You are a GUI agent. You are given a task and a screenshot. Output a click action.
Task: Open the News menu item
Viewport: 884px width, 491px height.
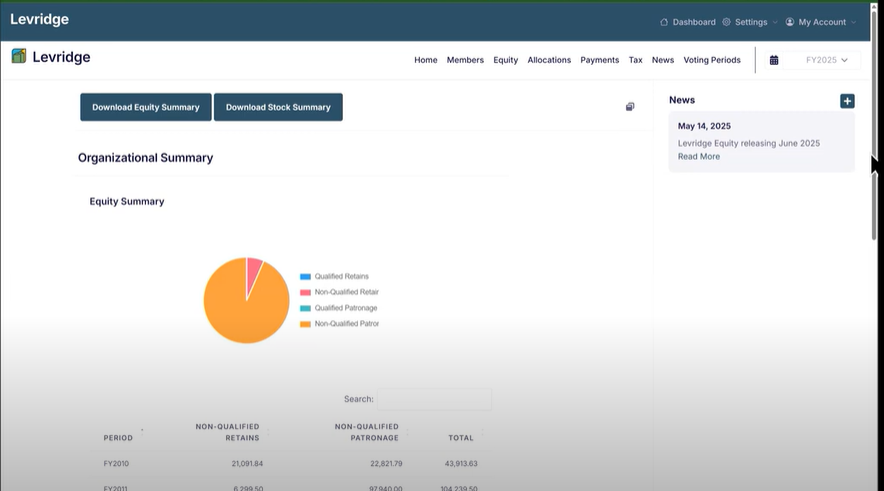(662, 60)
